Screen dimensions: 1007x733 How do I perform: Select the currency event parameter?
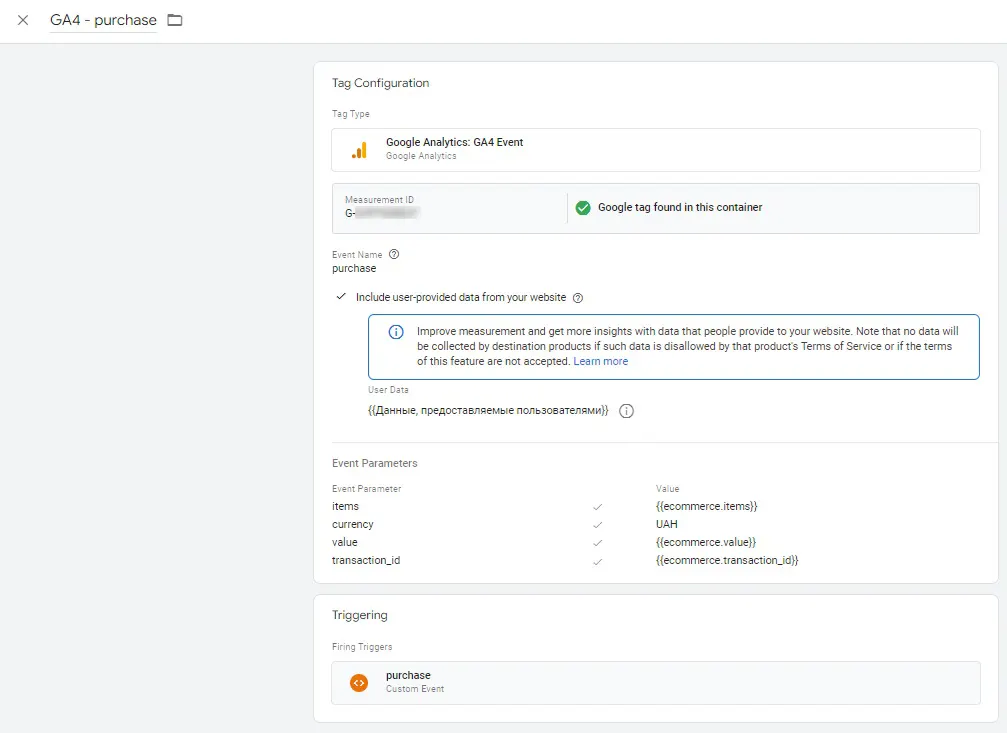pyautogui.click(x=353, y=524)
